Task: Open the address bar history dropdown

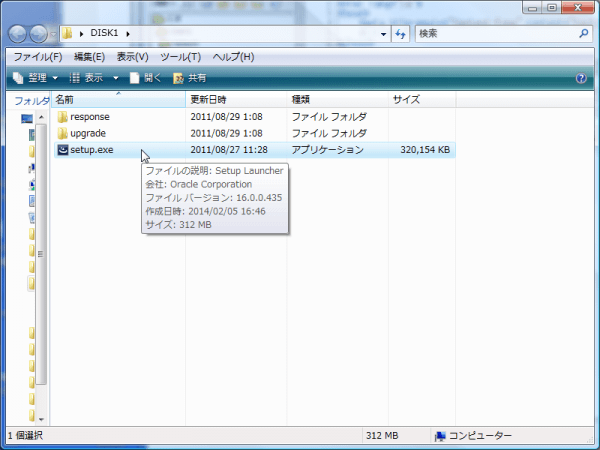Action: pyautogui.click(x=383, y=34)
